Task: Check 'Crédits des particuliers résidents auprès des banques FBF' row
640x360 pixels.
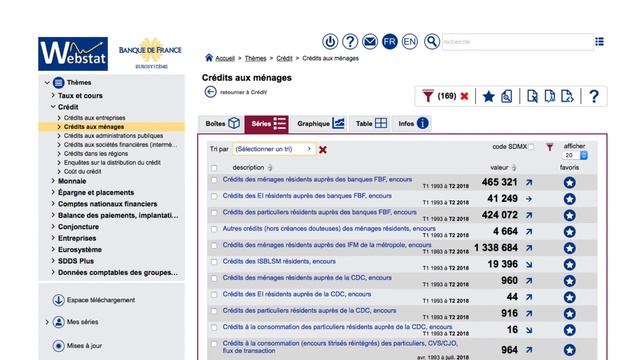Action: 214,213
